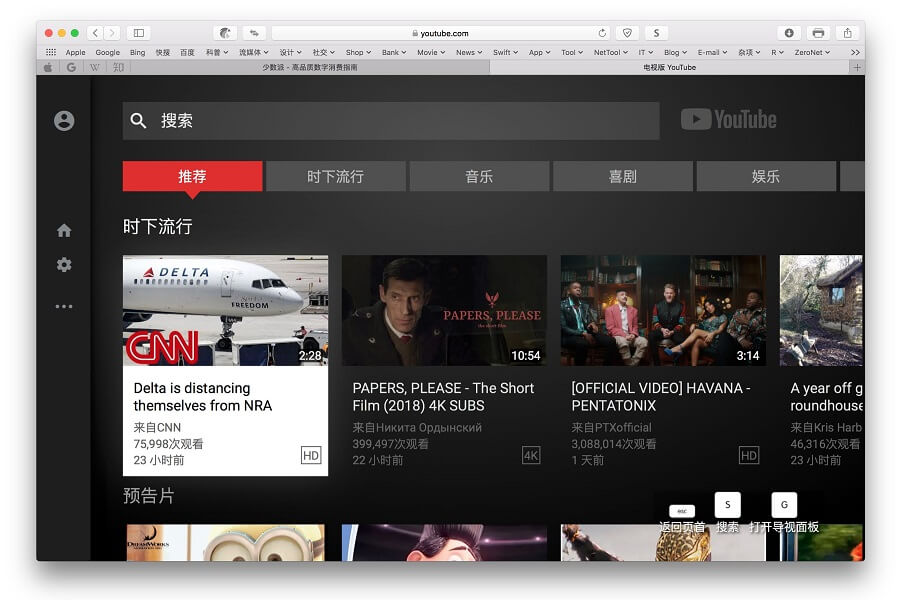Expand the 设计 bookmarks folder
Screen dimensions: 900x600
(x=290, y=52)
